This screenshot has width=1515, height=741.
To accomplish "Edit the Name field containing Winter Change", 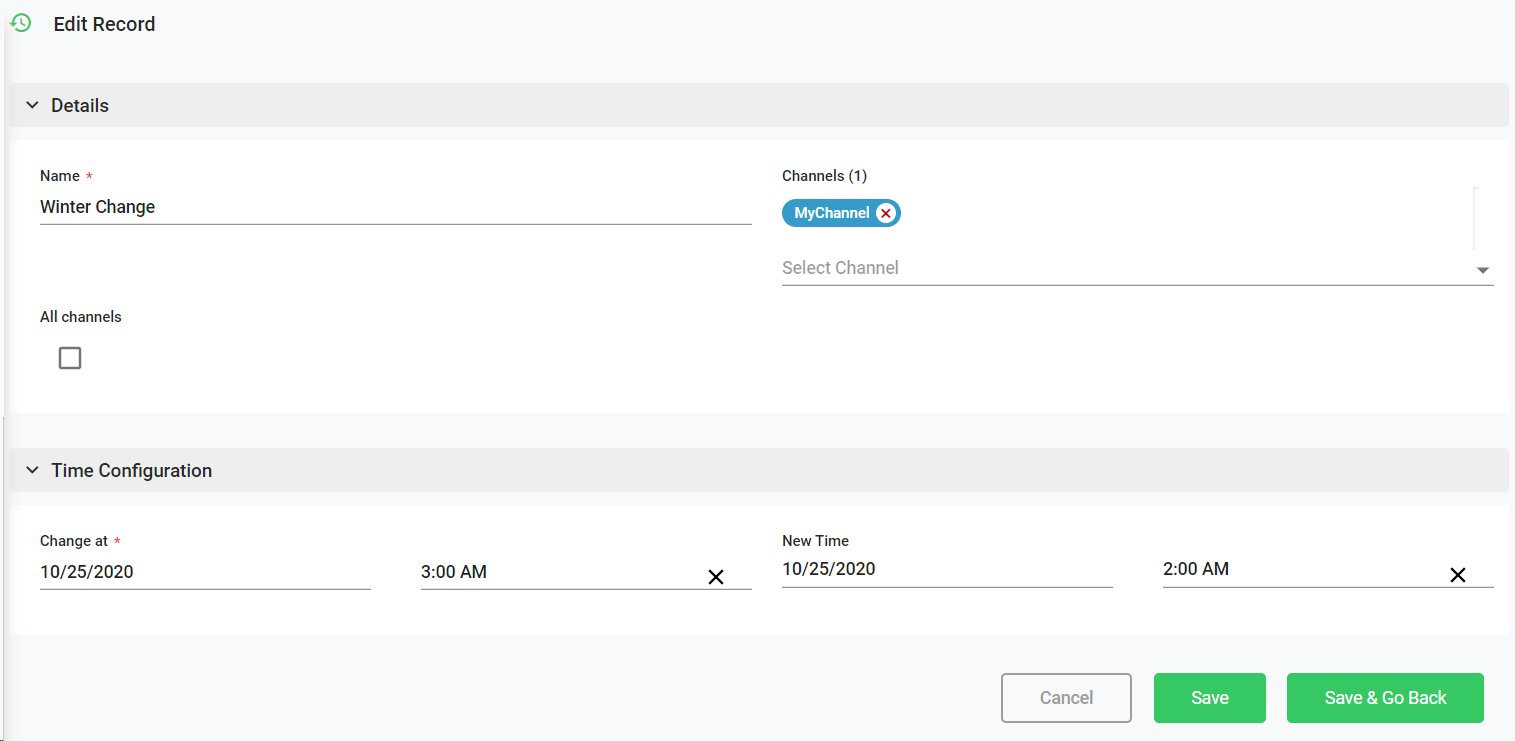I will coord(395,207).
